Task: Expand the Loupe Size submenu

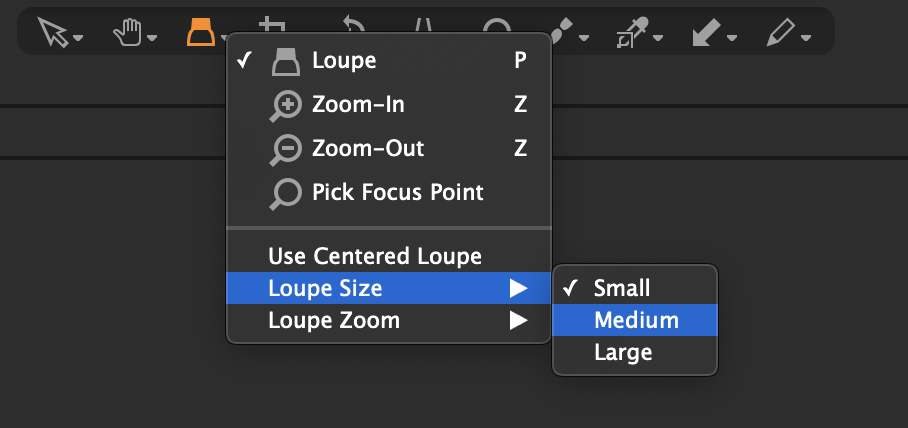Action: [388, 288]
